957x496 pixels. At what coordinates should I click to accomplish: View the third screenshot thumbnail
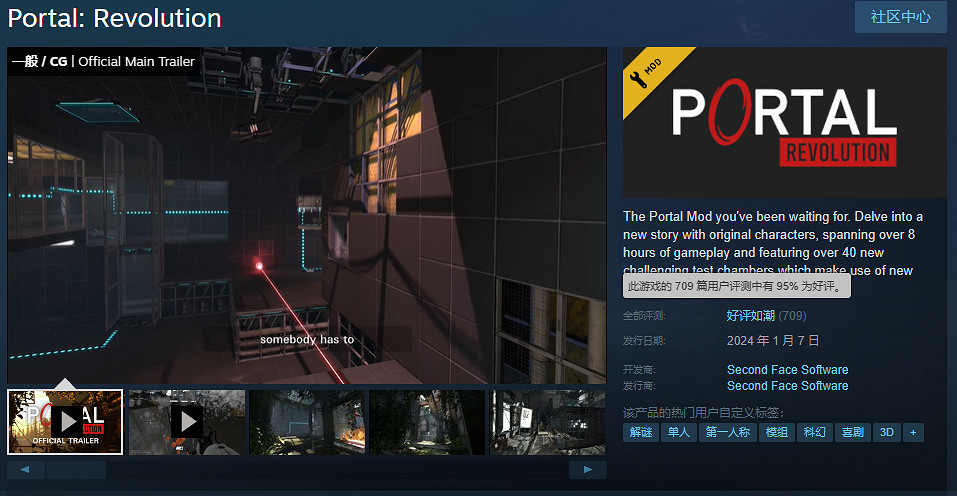pos(307,421)
